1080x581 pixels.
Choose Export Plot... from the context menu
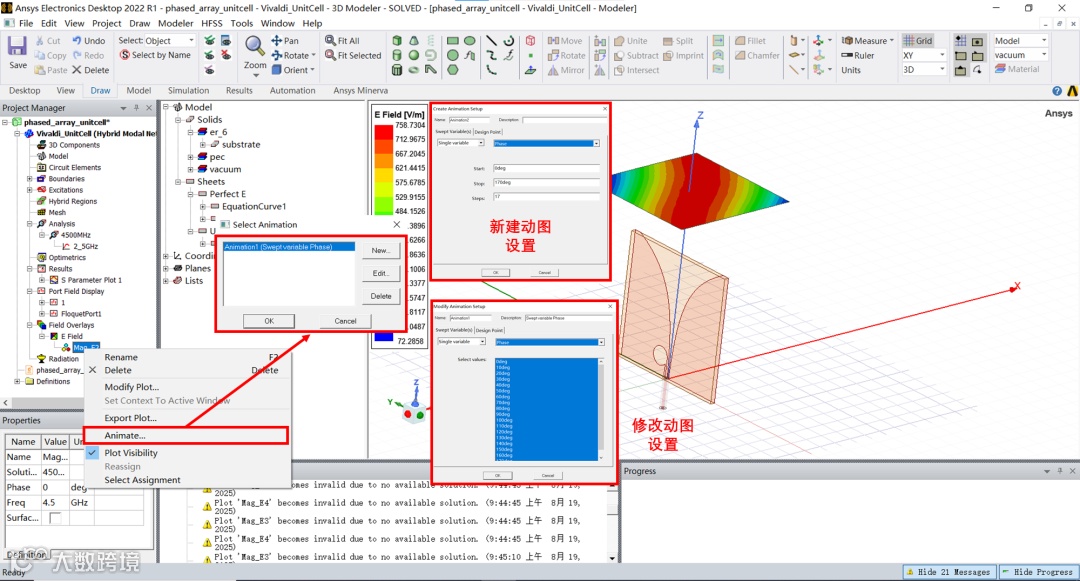130,418
